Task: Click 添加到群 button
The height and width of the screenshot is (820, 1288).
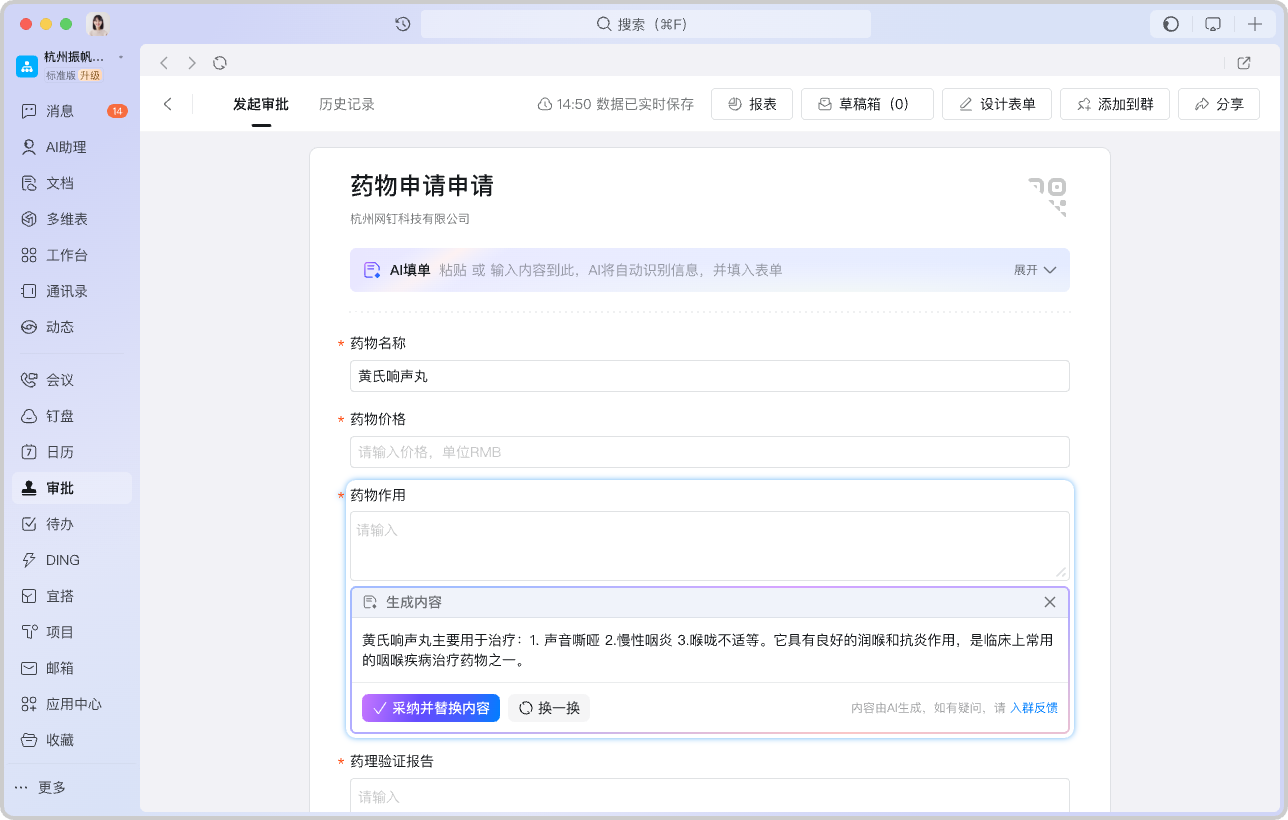Action: [1114, 104]
